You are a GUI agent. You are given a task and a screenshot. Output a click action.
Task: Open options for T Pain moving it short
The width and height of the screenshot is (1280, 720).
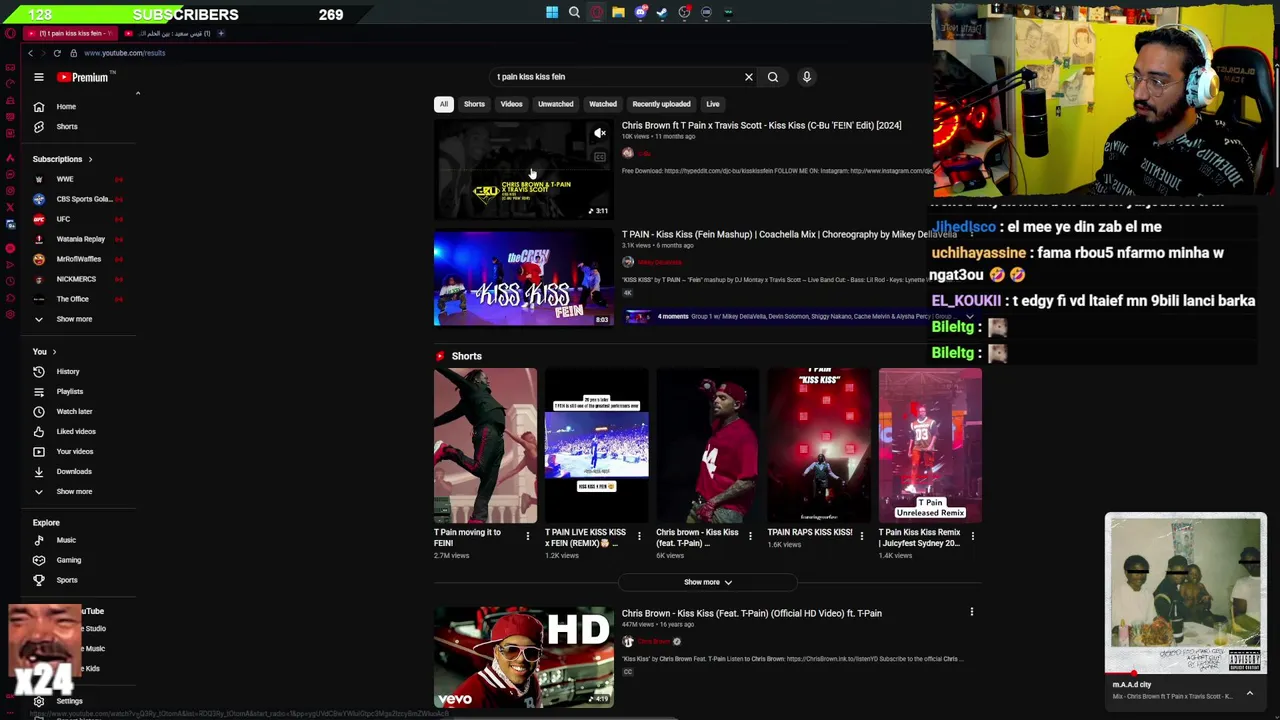click(x=528, y=536)
